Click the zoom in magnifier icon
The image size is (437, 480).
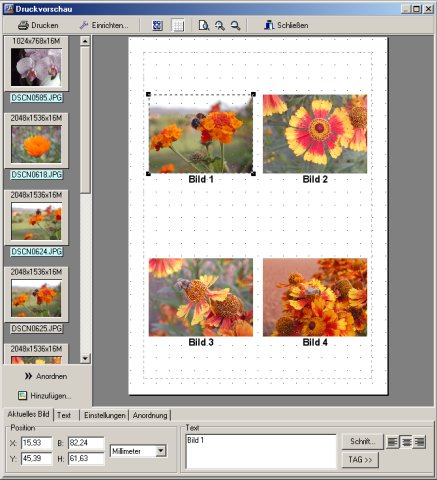(219, 25)
